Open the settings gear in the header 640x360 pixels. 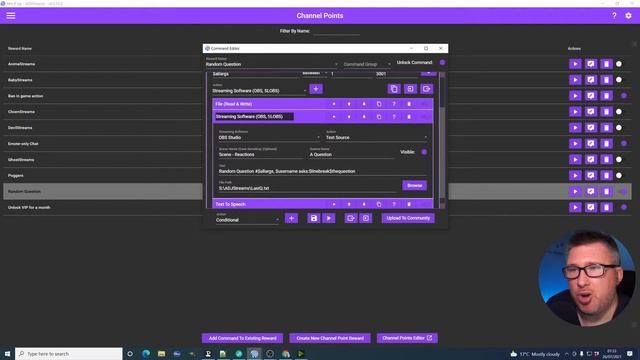(628, 16)
